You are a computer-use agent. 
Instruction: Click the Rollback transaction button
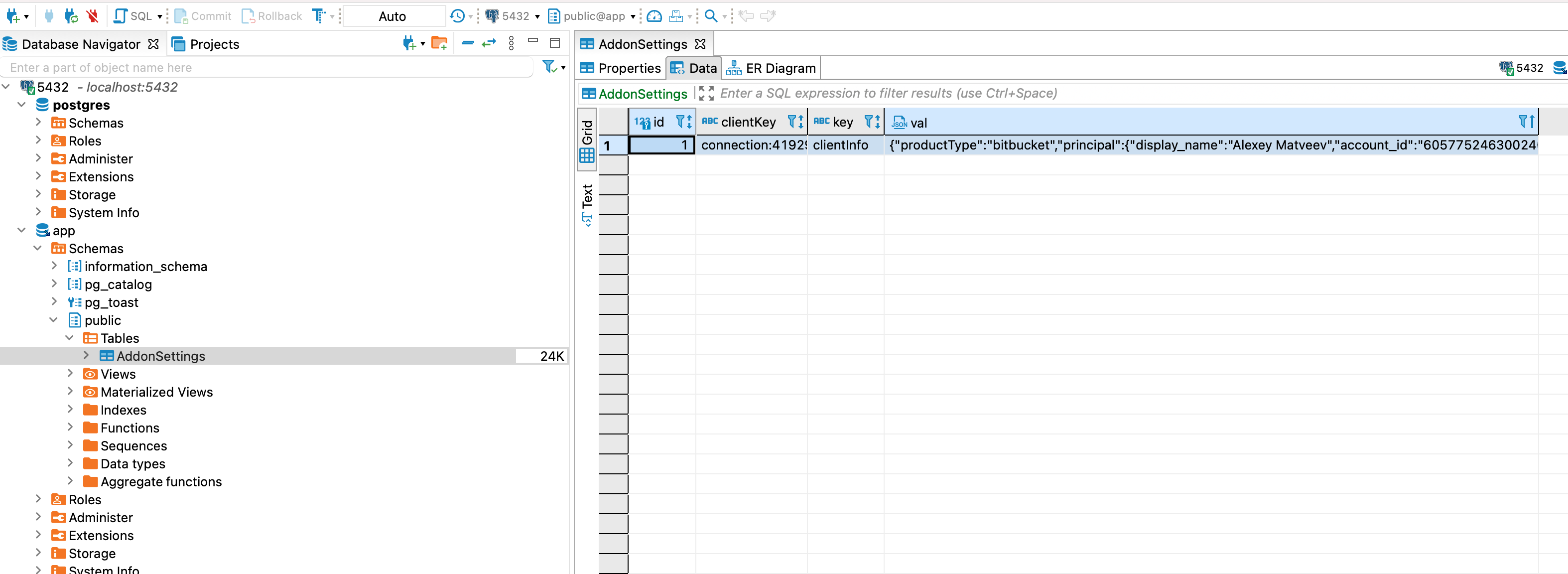(272, 16)
